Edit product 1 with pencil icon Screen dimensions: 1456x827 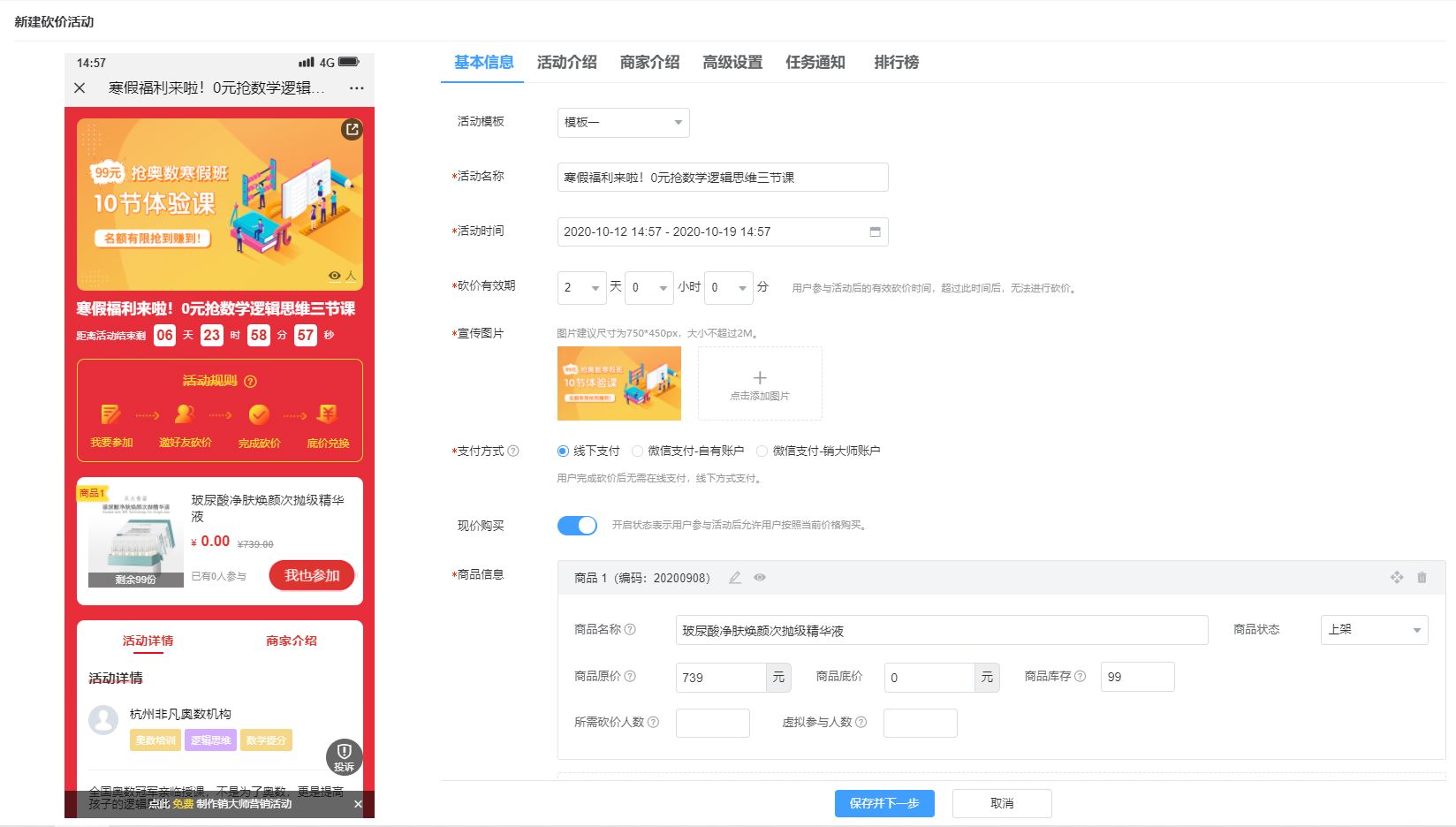(x=735, y=578)
